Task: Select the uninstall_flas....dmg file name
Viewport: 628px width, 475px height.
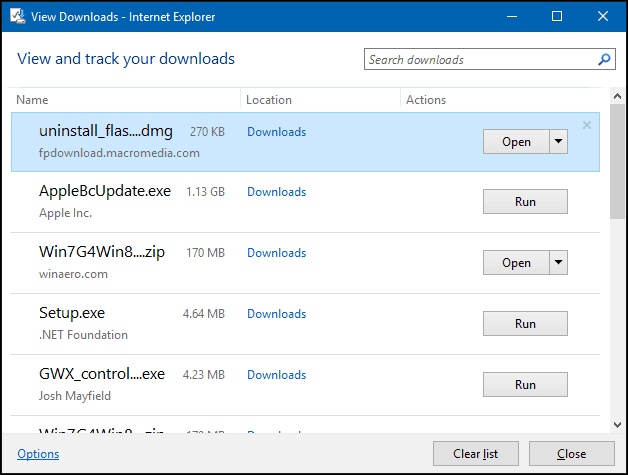Action: (x=106, y=131)
